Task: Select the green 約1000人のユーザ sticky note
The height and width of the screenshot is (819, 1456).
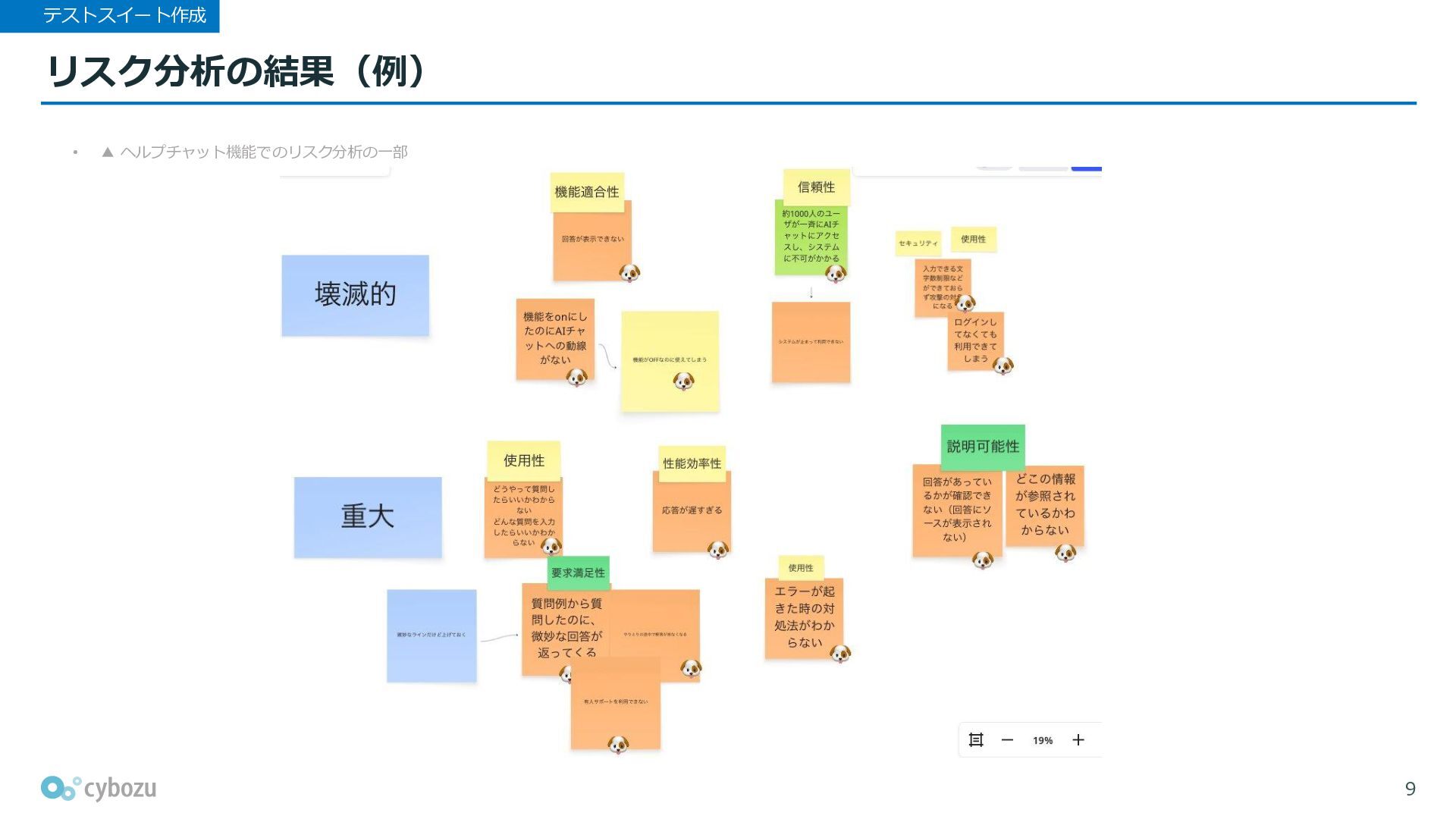Action: (811, 235)
